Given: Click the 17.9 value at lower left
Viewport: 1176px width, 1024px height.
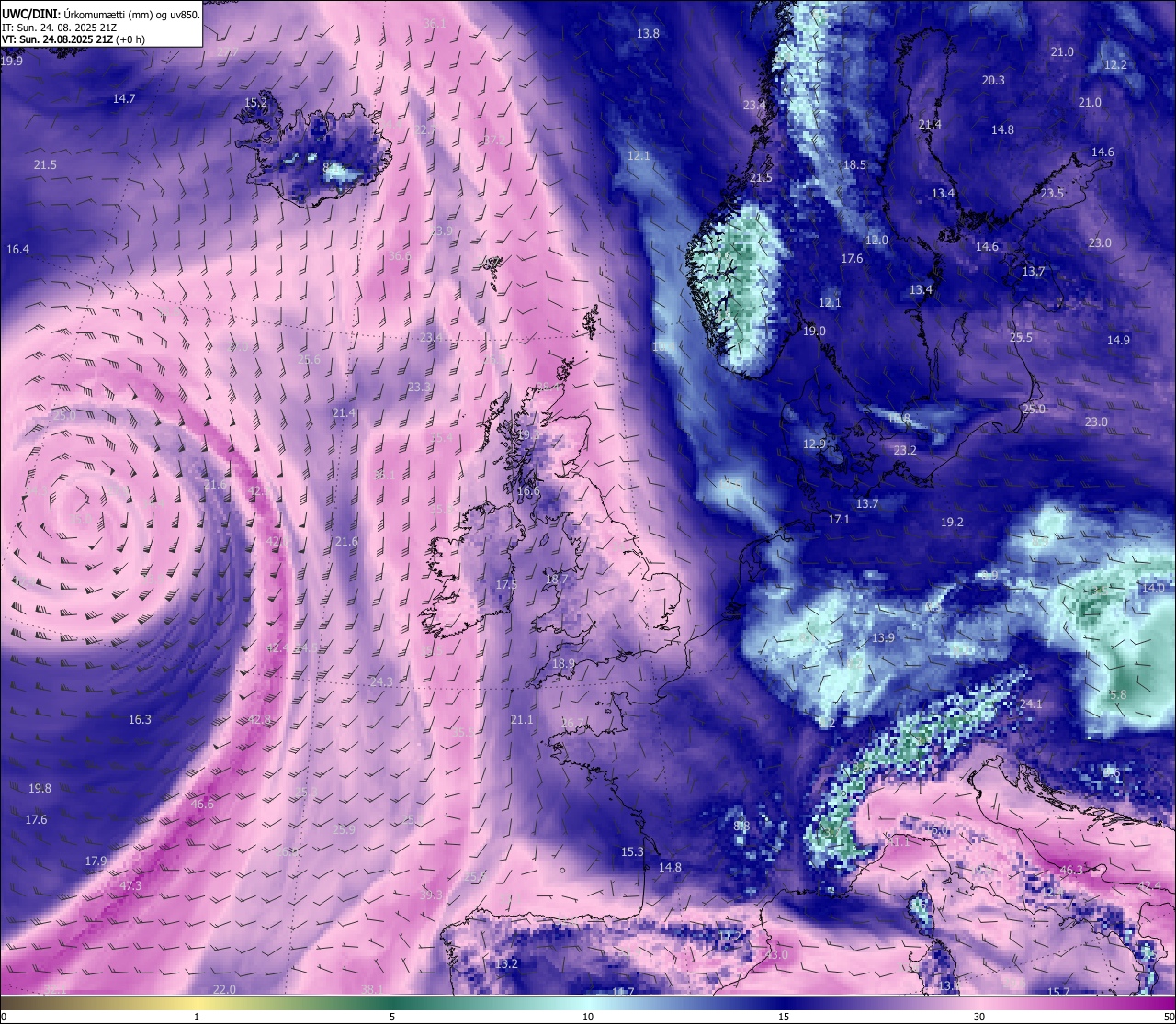Looking at the screenshot, I should (x=96, y=861).
